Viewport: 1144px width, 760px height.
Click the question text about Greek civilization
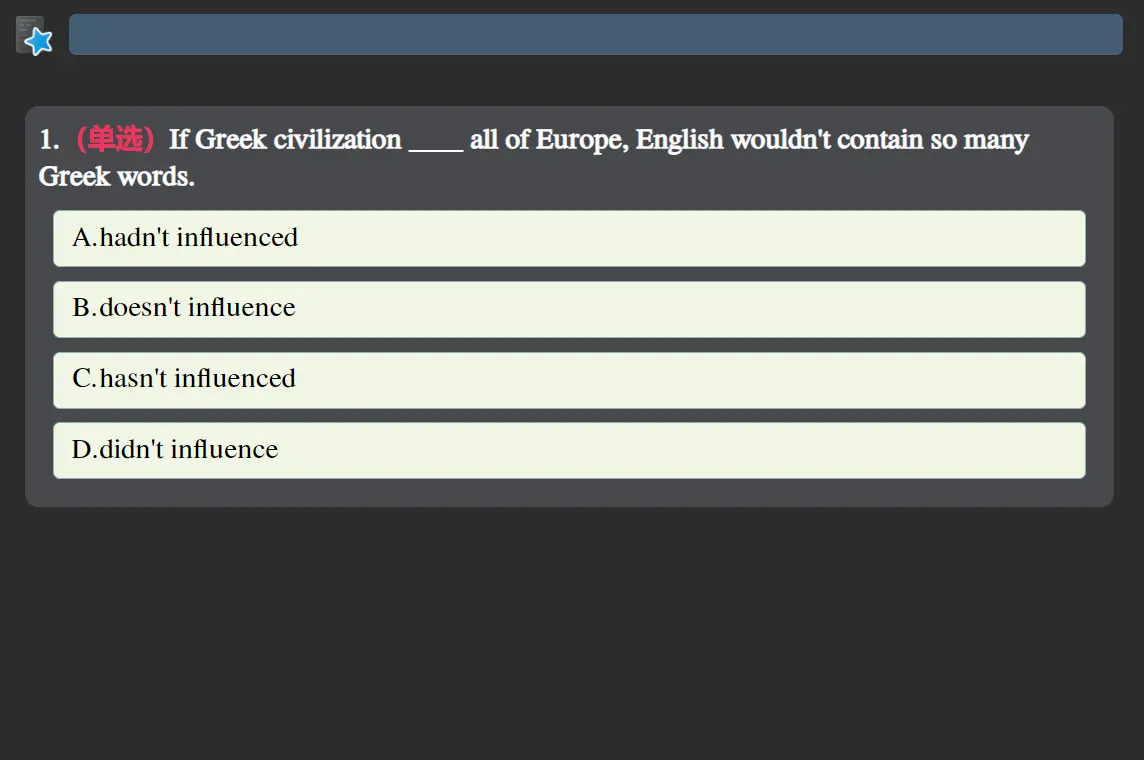pyautogui.click(x=300, y=140)
